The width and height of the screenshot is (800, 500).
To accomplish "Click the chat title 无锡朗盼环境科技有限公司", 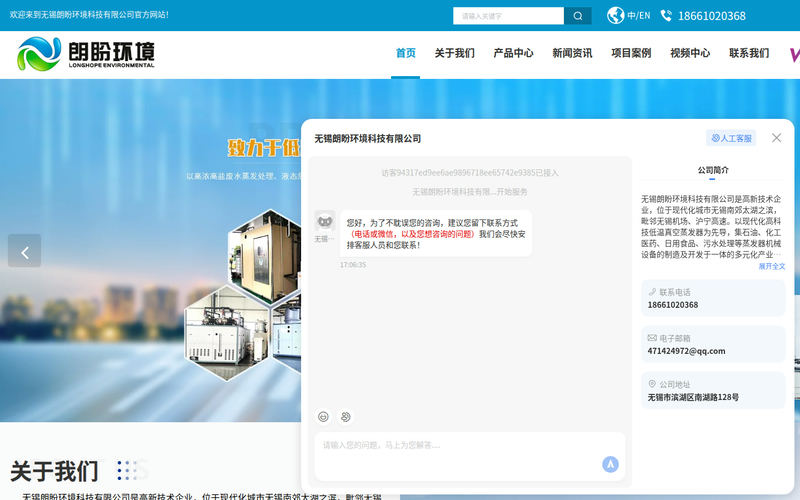I will (367, 138).
